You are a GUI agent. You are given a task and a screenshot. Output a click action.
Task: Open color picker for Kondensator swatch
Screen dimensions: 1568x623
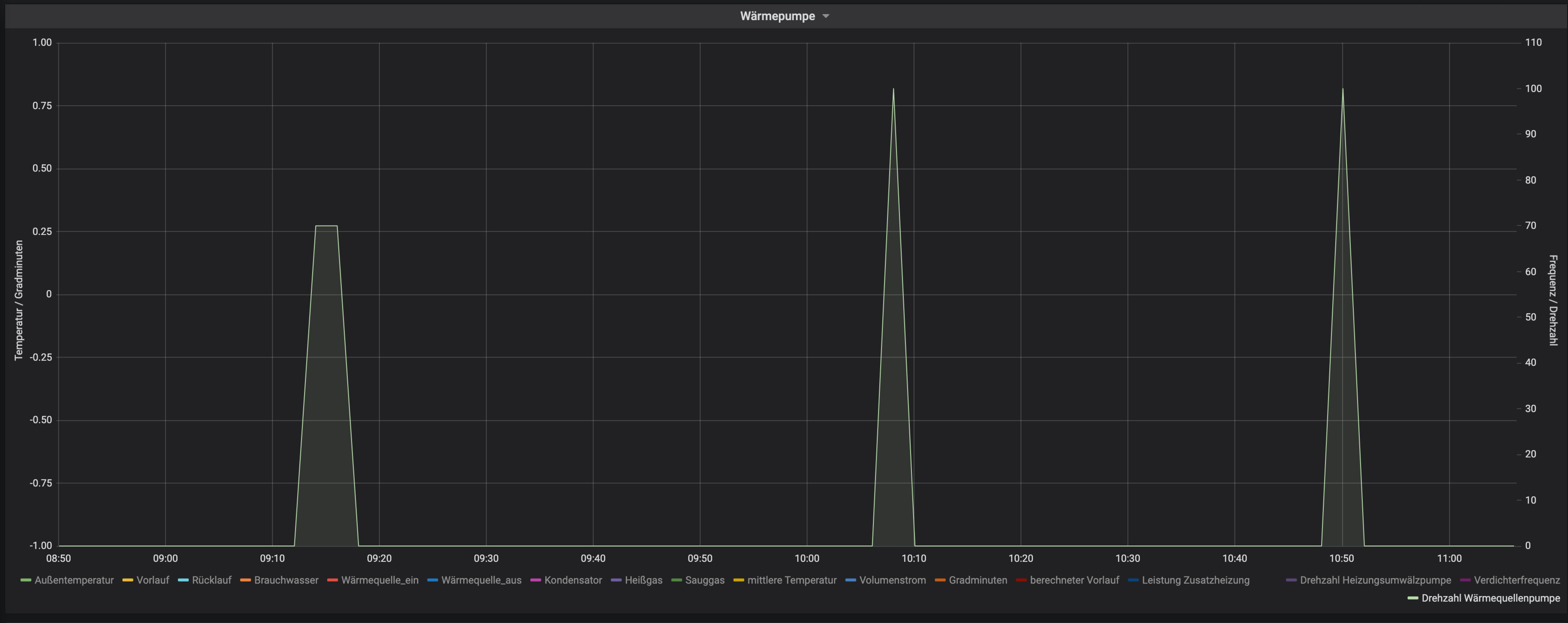click(535, 580)
